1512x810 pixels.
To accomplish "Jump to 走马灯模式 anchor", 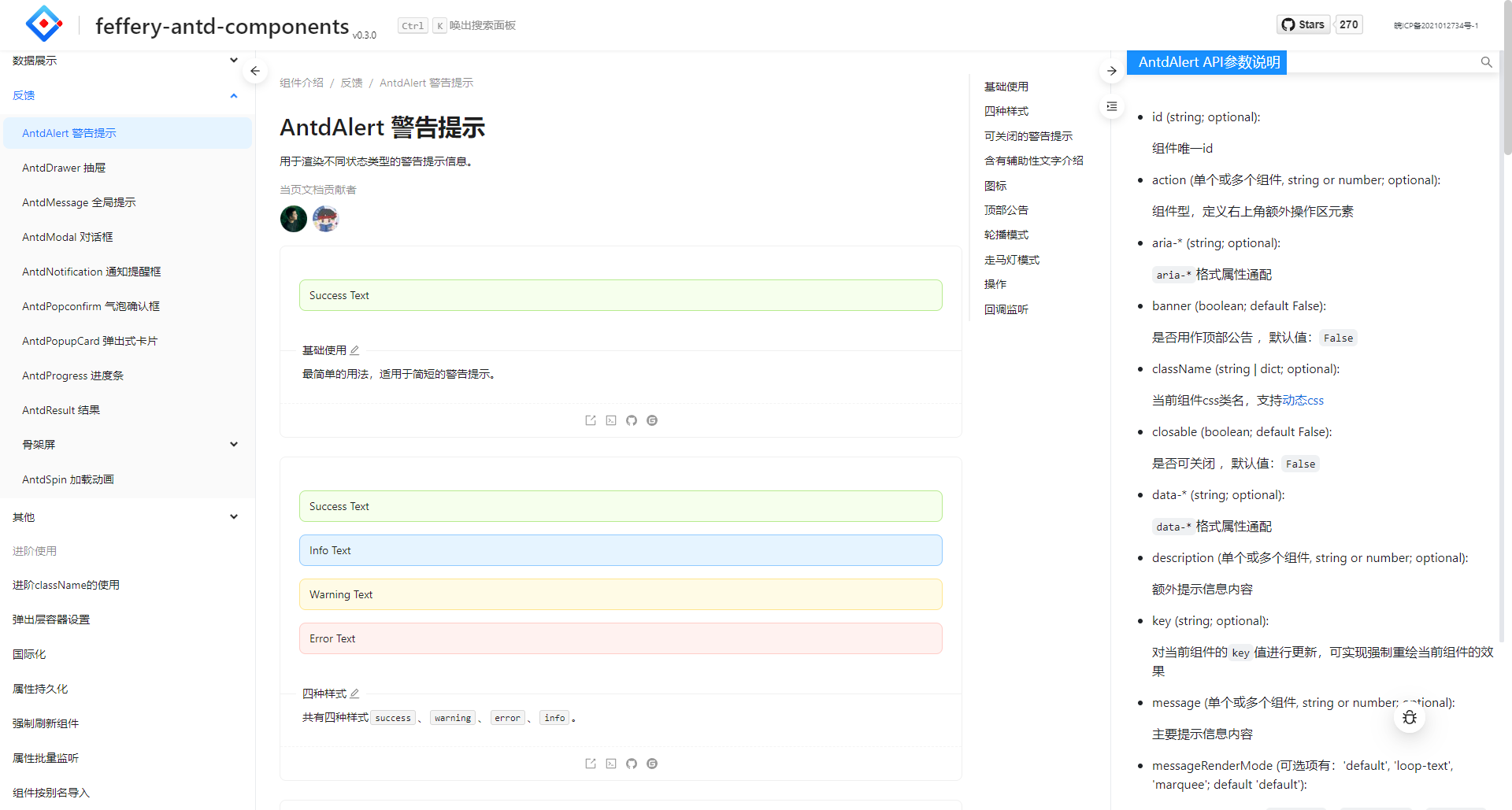I will (x=1012, y=260).
